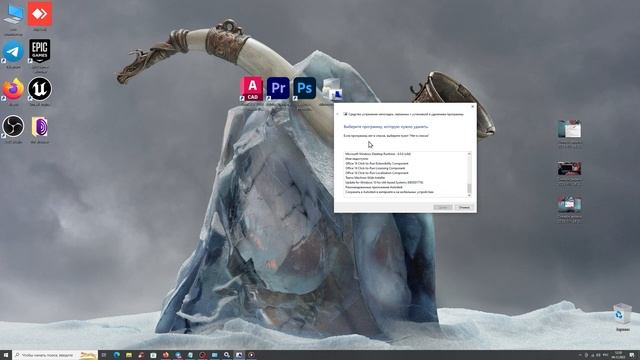Image resolution: width=640 pixels, height=360 pixels.
Task: Open the notification center icon
Action: (x=632, y=355)
